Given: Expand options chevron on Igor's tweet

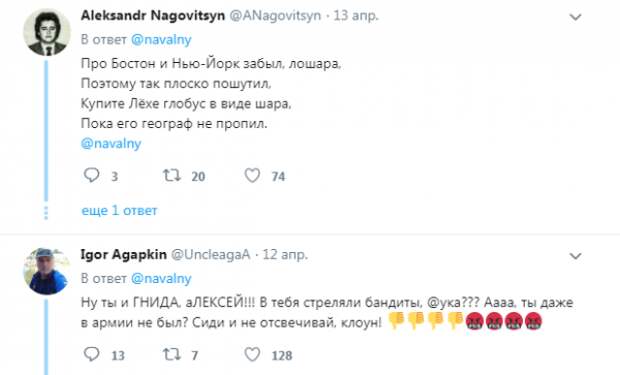Looking at the screenshot, I should (x=575, y=256).
